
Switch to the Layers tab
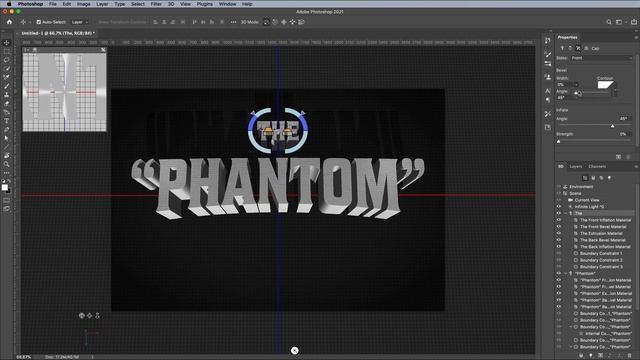pos(576,167)
